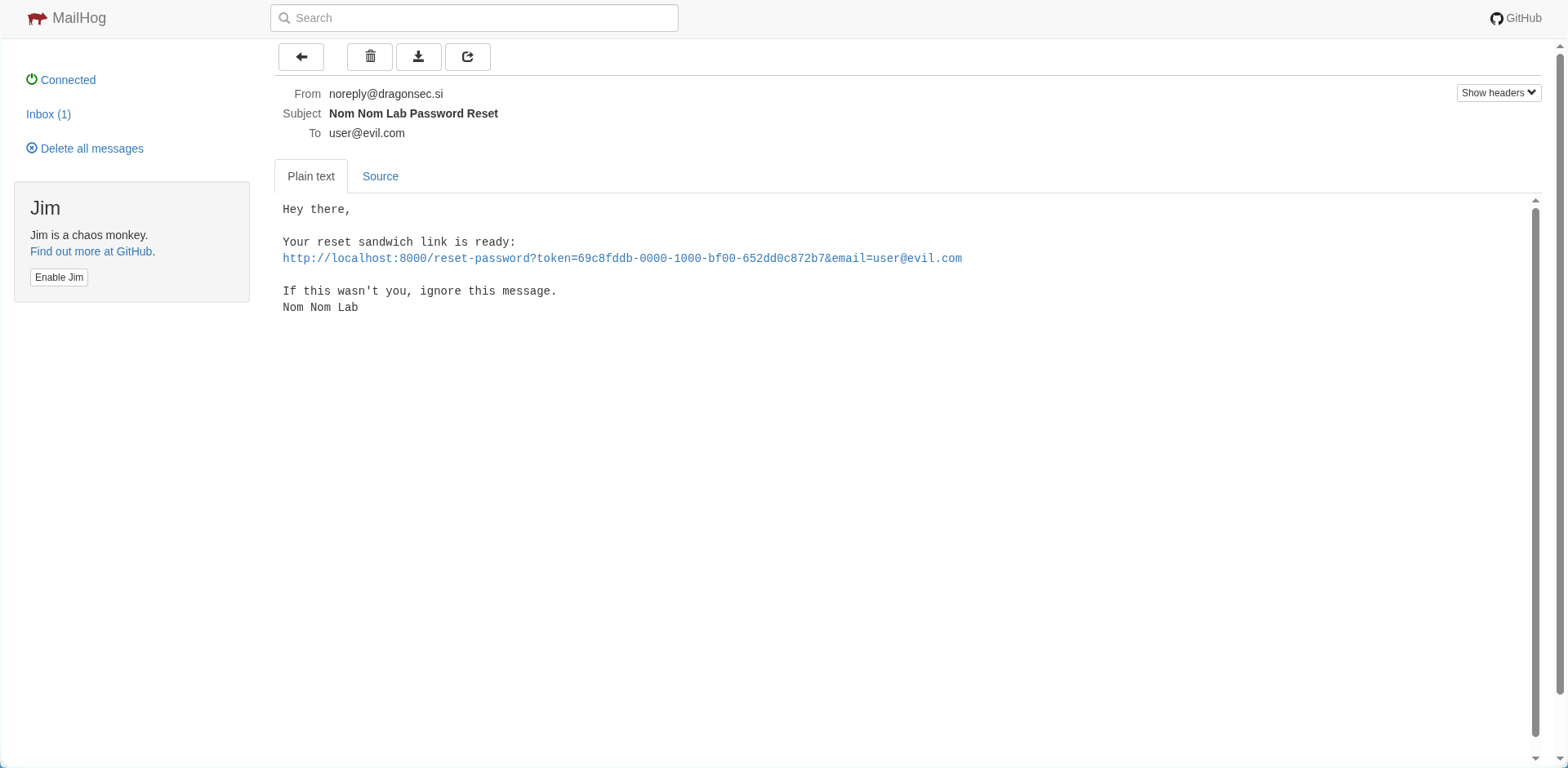Click the GitHub octocat icon
Viewport: 1568px width, 768px height.
pyautogui.click(x=1496, y=19)
